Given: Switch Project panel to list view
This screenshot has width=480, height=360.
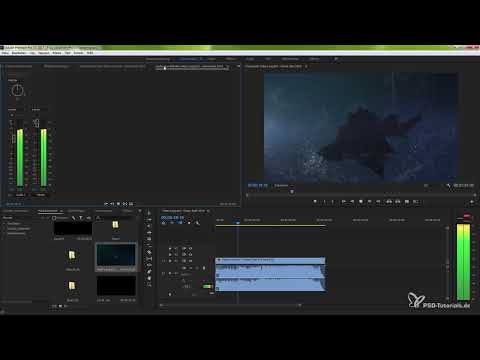Looking at the screenshot, I should (55, 306).
